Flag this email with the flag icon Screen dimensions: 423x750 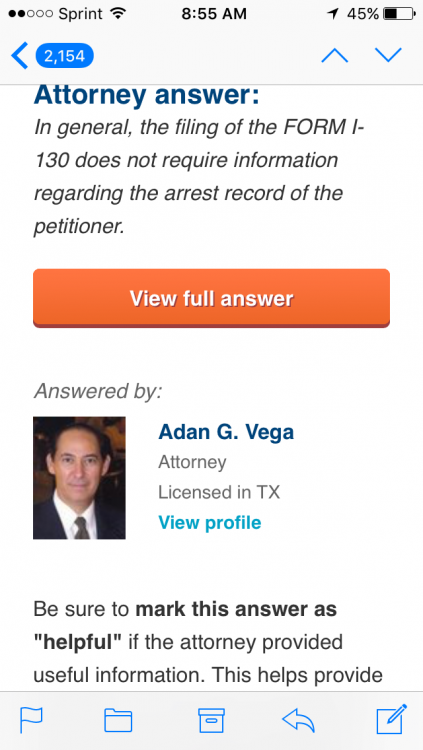coord(32,719)
